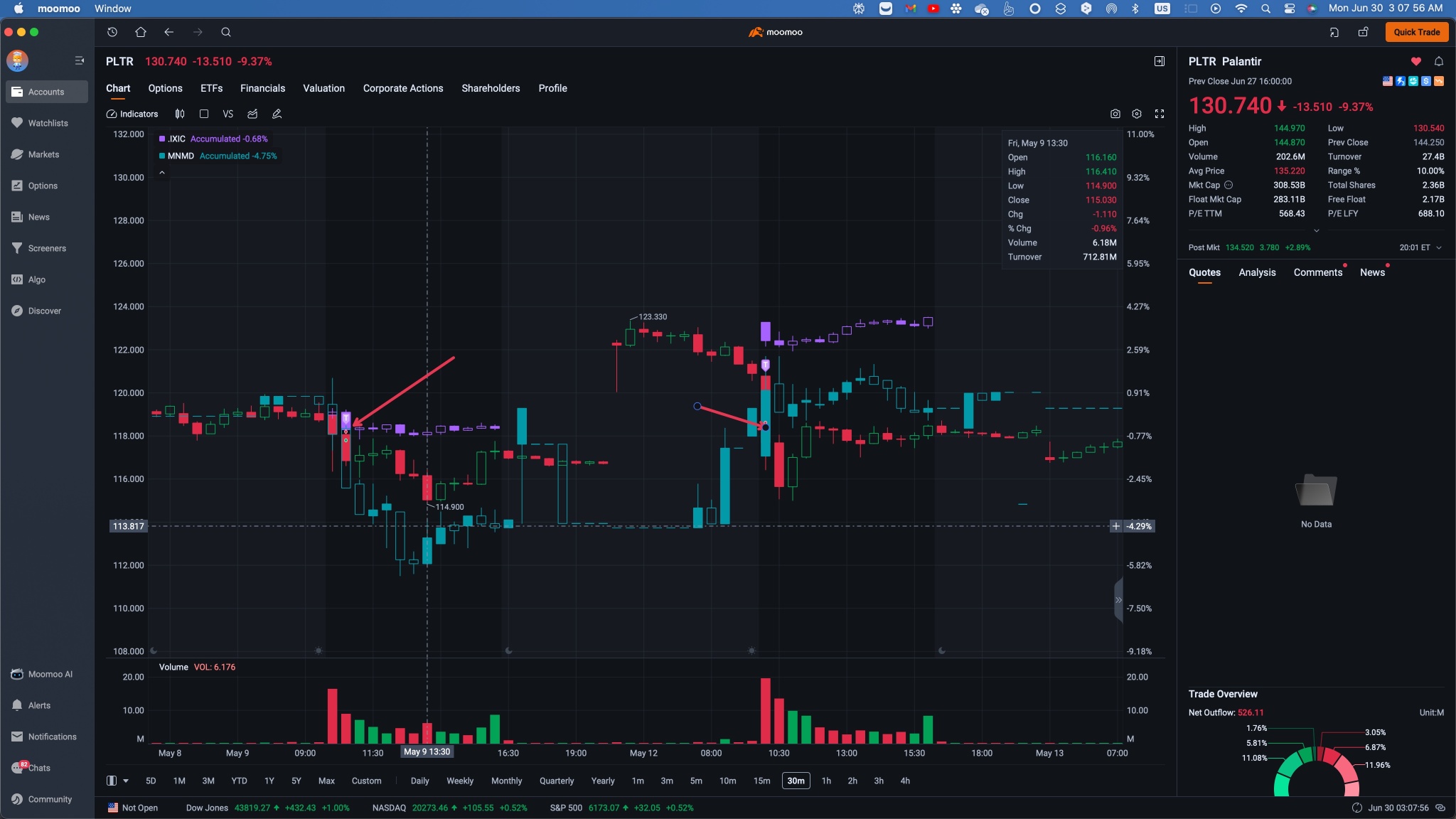Image resolution: width=1456 pixels, height=819 pixels.
Task: Open the Indicators menu
Action: click(132, 114)
